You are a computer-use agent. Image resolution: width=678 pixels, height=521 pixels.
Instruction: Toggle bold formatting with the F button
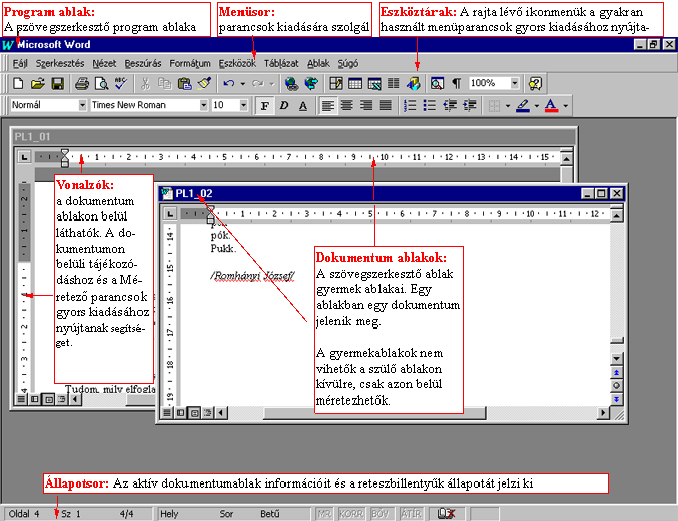tap(265, 105)
